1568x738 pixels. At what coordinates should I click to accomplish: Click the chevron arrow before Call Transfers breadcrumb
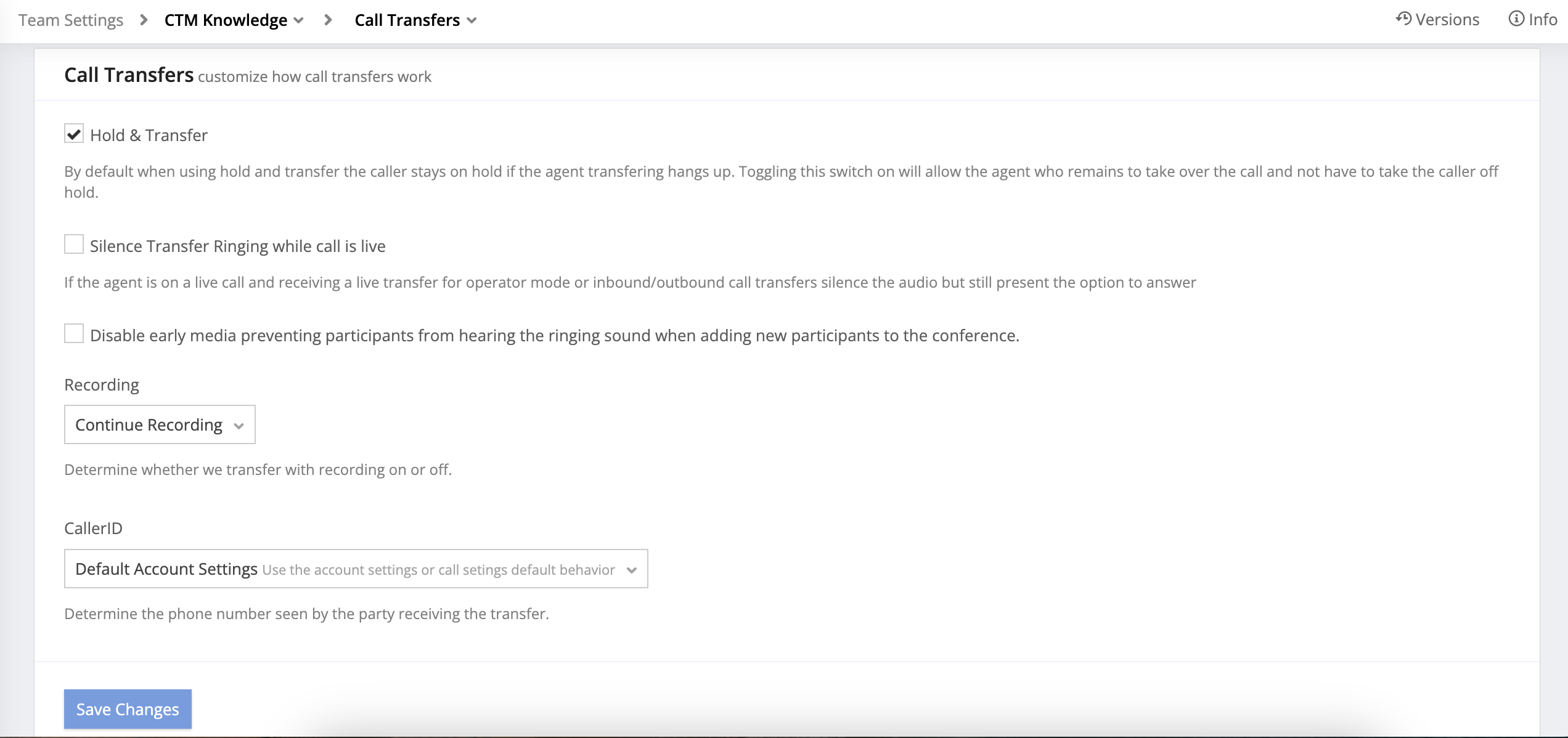point(328,20)
